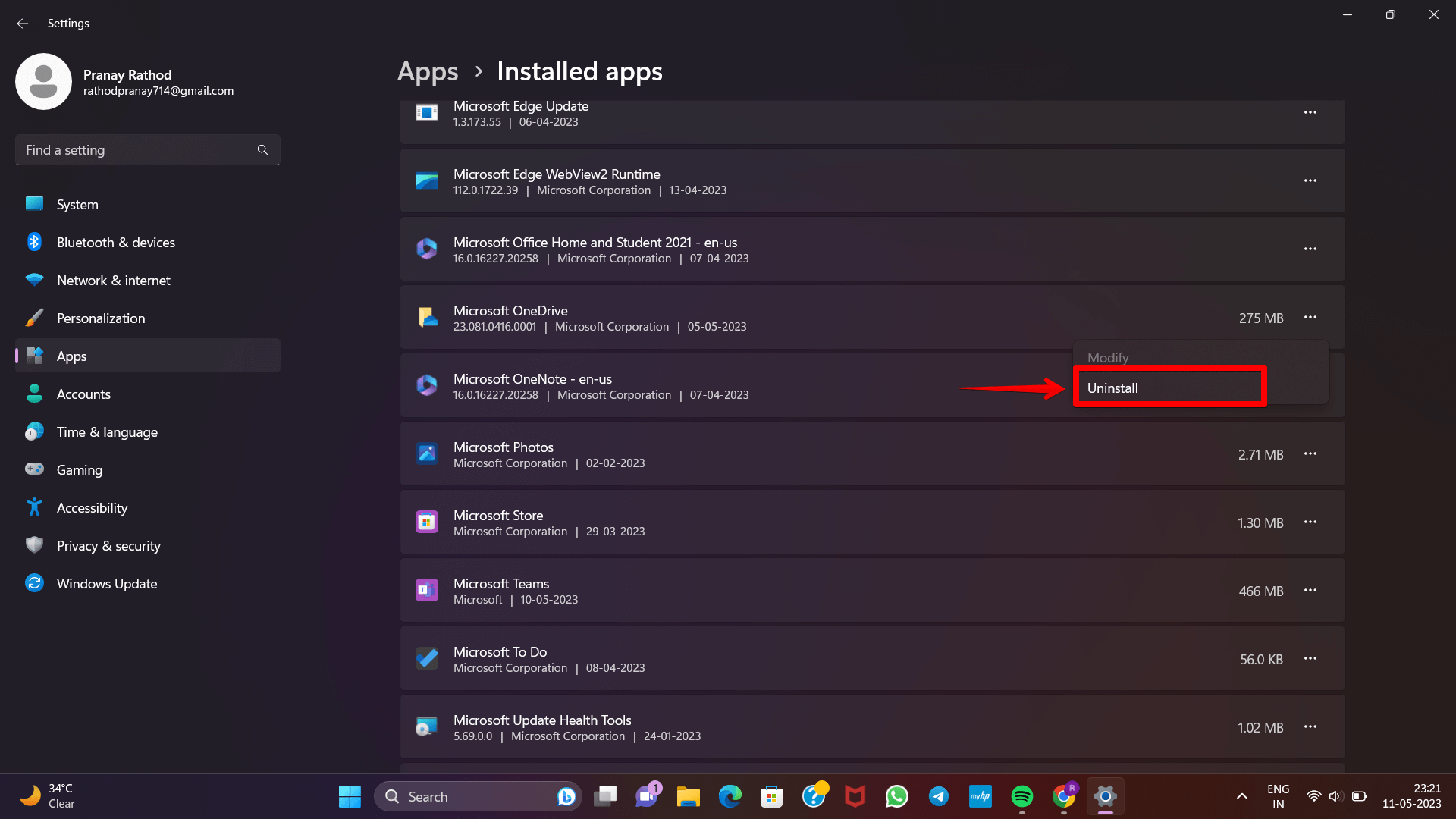Open options menu for Microsoft Teams

tap(1310, 591)
